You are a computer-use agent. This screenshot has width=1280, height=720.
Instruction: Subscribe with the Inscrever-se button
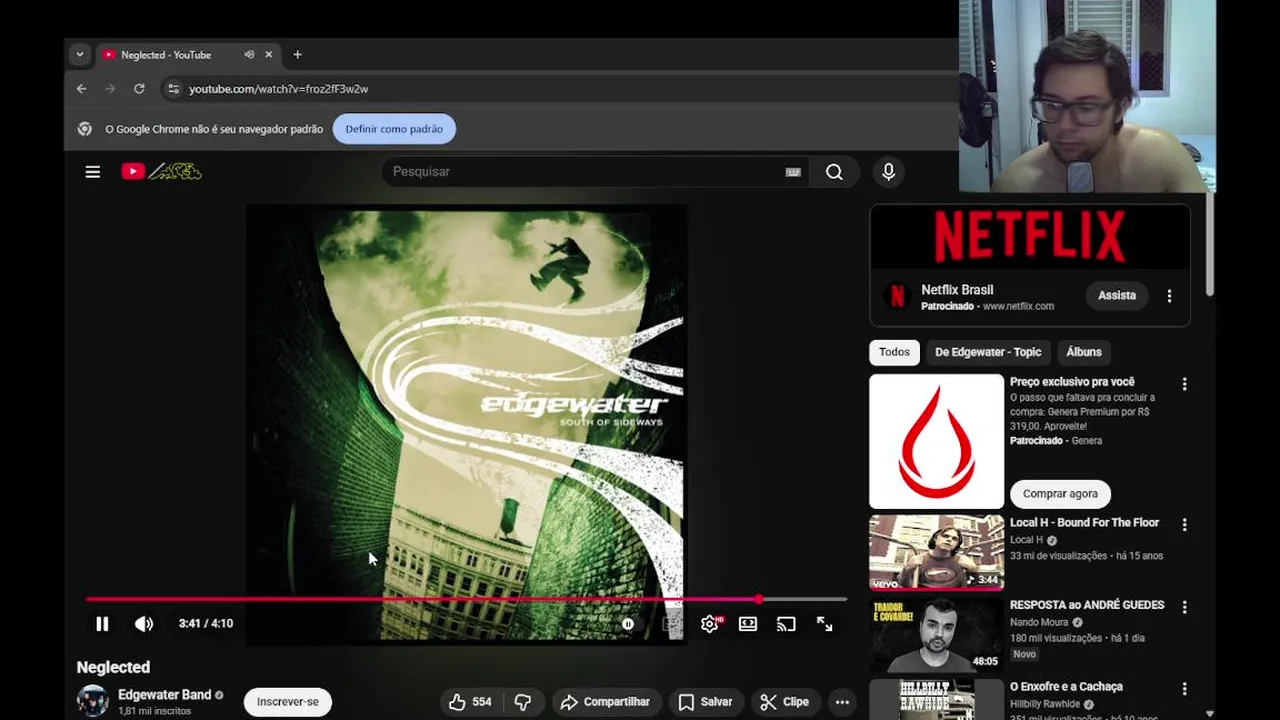(x=288, y=702)
